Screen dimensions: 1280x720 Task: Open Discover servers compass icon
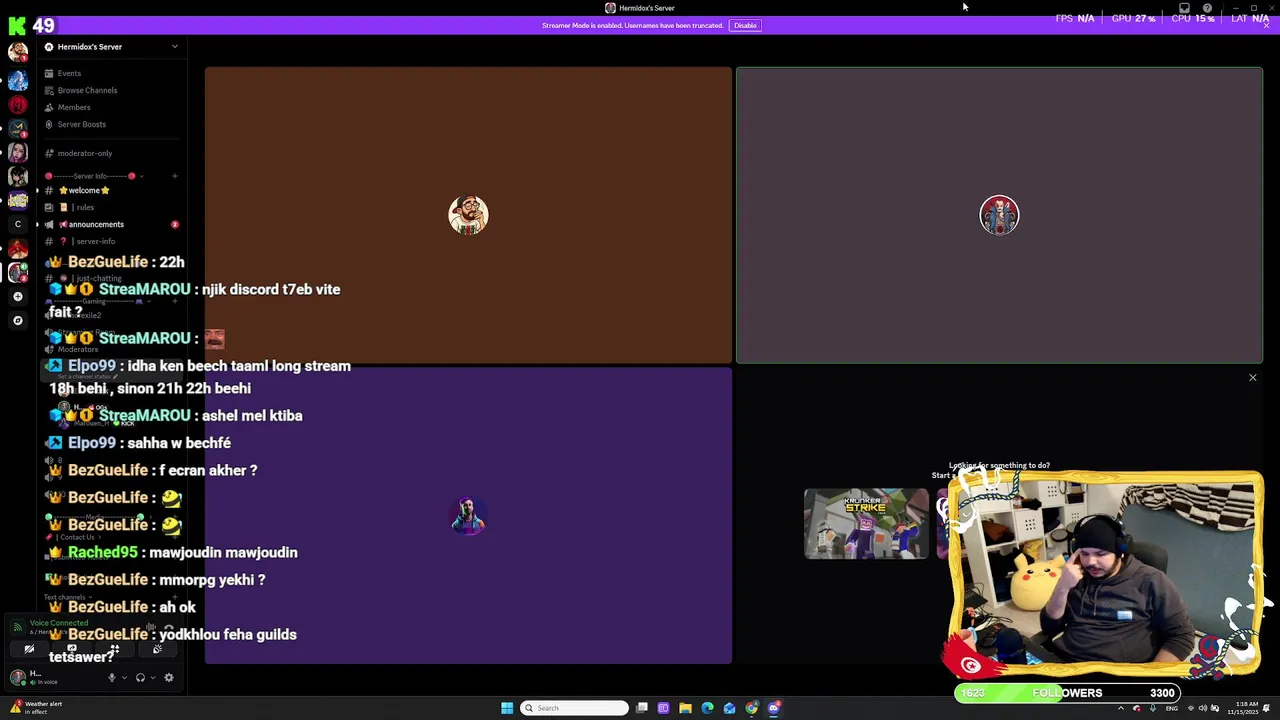pos(18,320)
